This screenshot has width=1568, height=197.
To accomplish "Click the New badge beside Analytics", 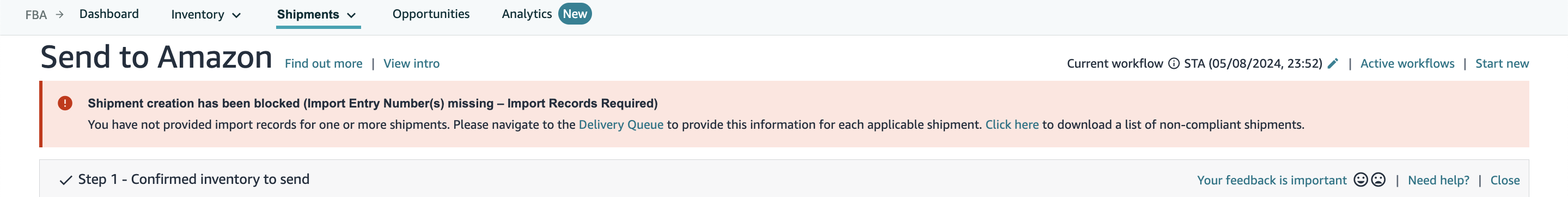I will click(x=575, y=14).
